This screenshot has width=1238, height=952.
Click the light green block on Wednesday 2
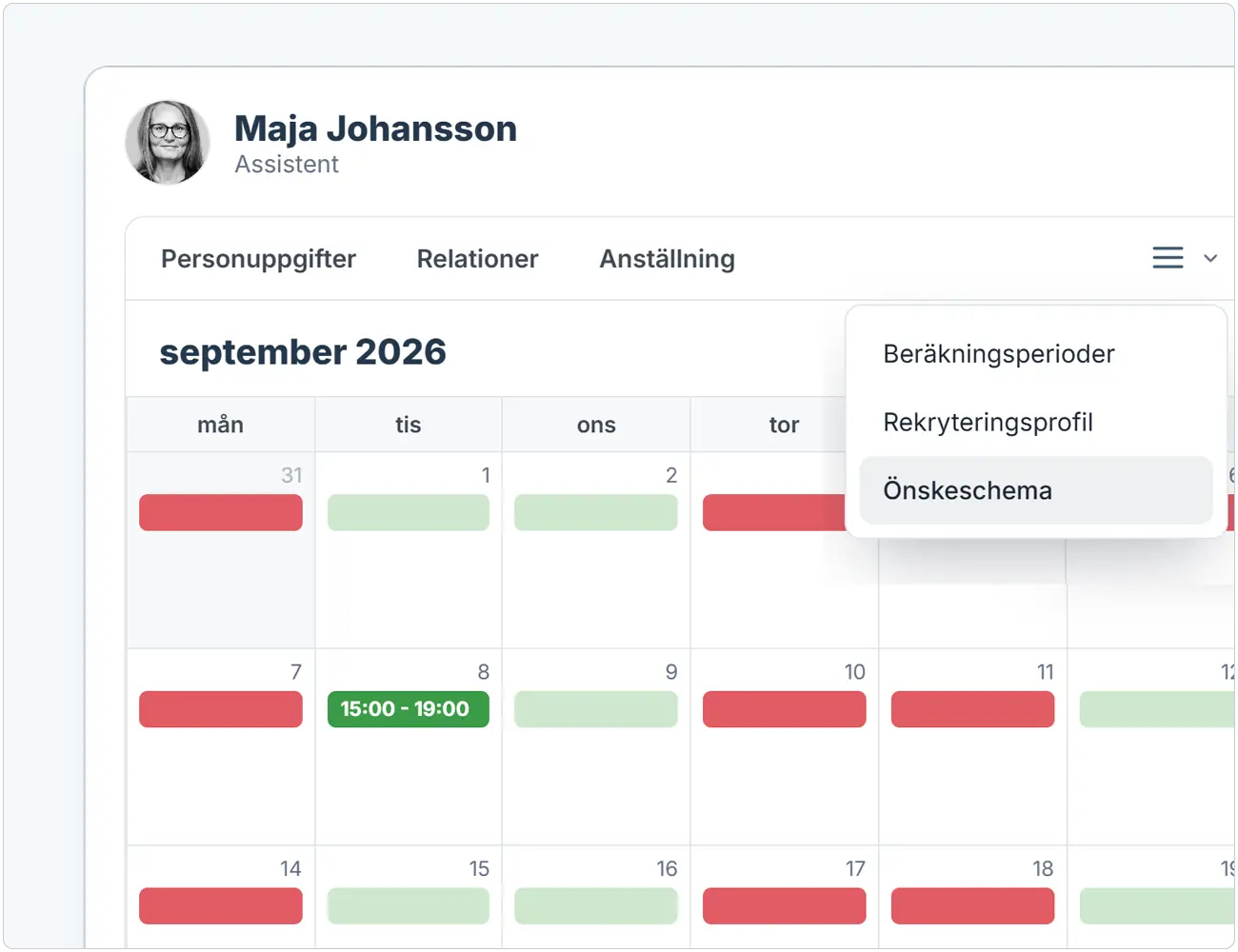click(596, 512)
